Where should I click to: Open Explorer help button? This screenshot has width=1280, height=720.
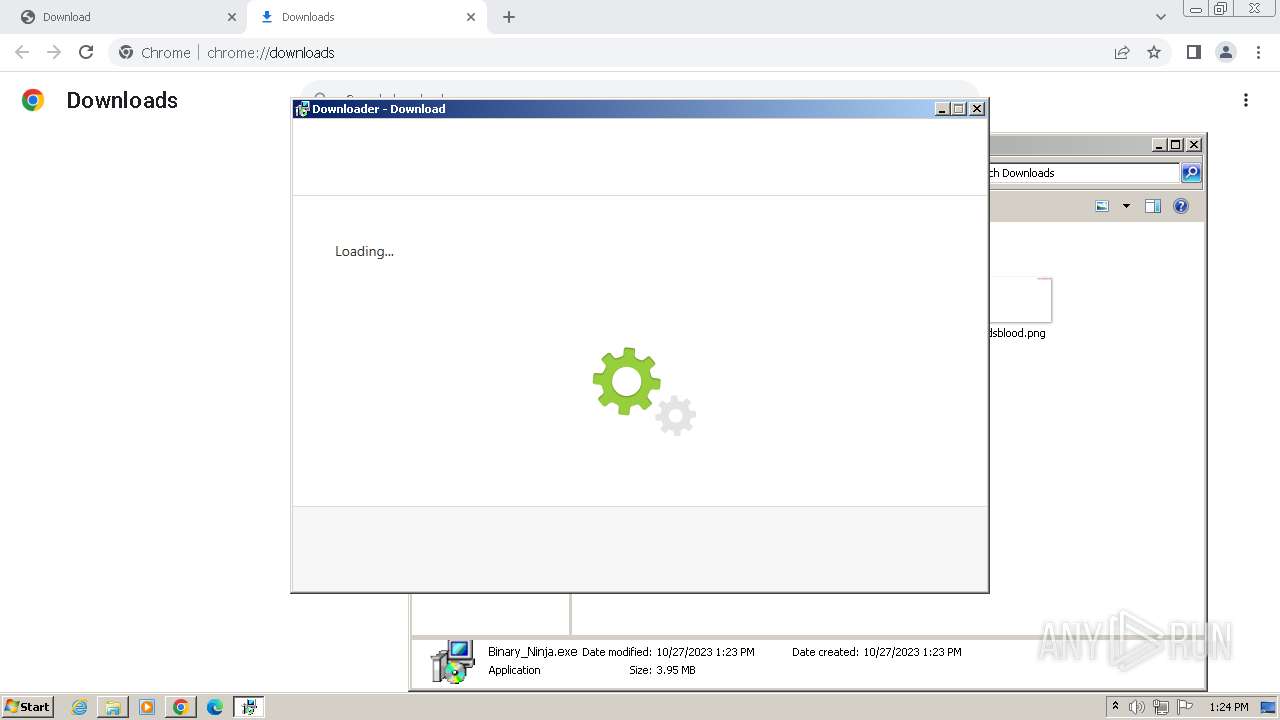click(x=1181, y=206)
